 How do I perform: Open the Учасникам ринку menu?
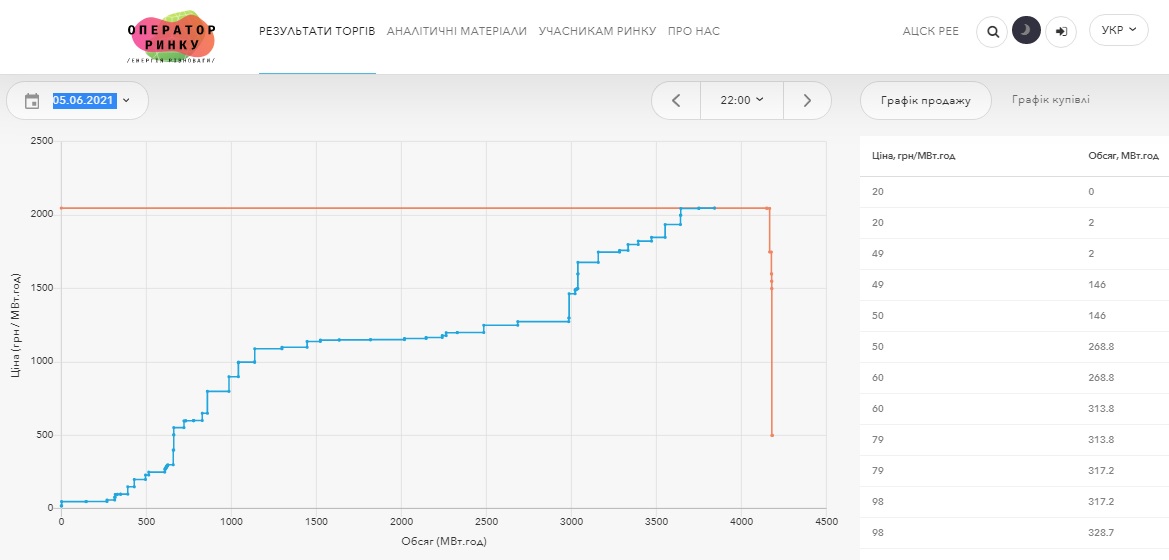(597, 31)
